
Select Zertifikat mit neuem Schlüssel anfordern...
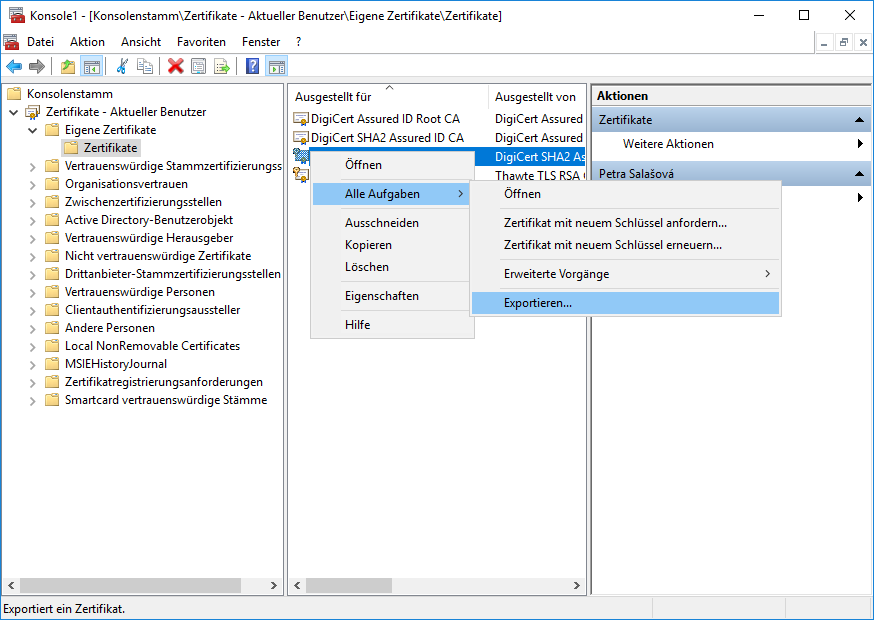(x=615, y=223)
